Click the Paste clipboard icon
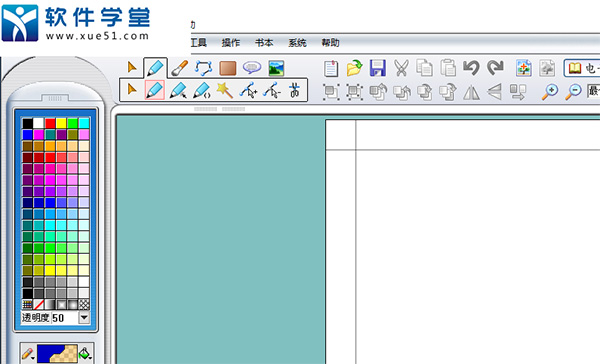The image size is (600, 364). 448,68
